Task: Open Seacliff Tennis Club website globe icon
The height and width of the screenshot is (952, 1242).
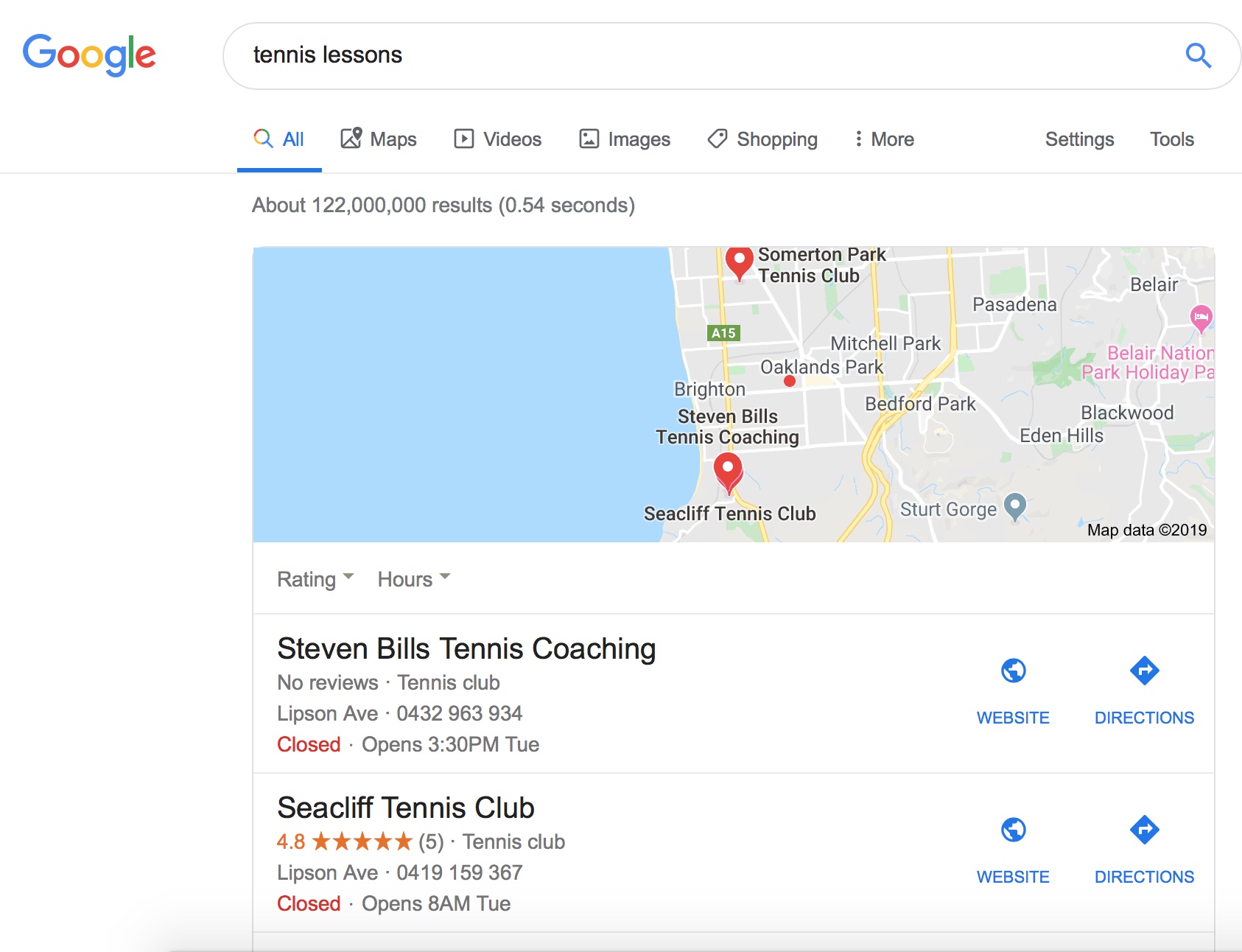Action: coord(1013,830)
